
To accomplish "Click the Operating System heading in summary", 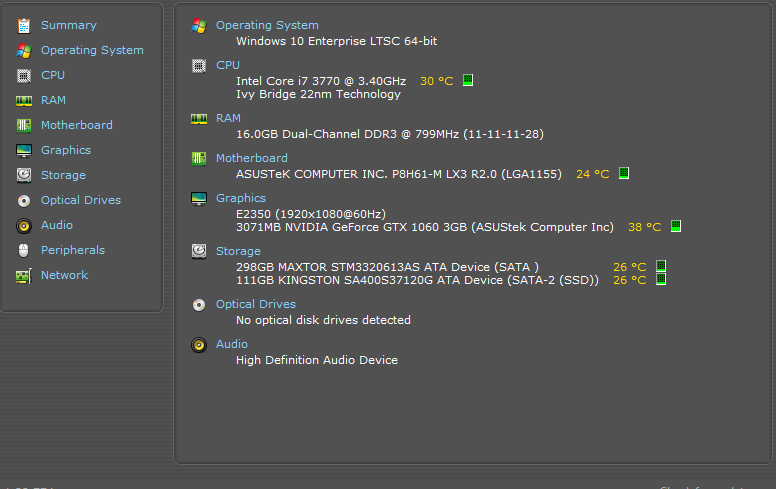I will pyautogui.click(x=267, y=25).
